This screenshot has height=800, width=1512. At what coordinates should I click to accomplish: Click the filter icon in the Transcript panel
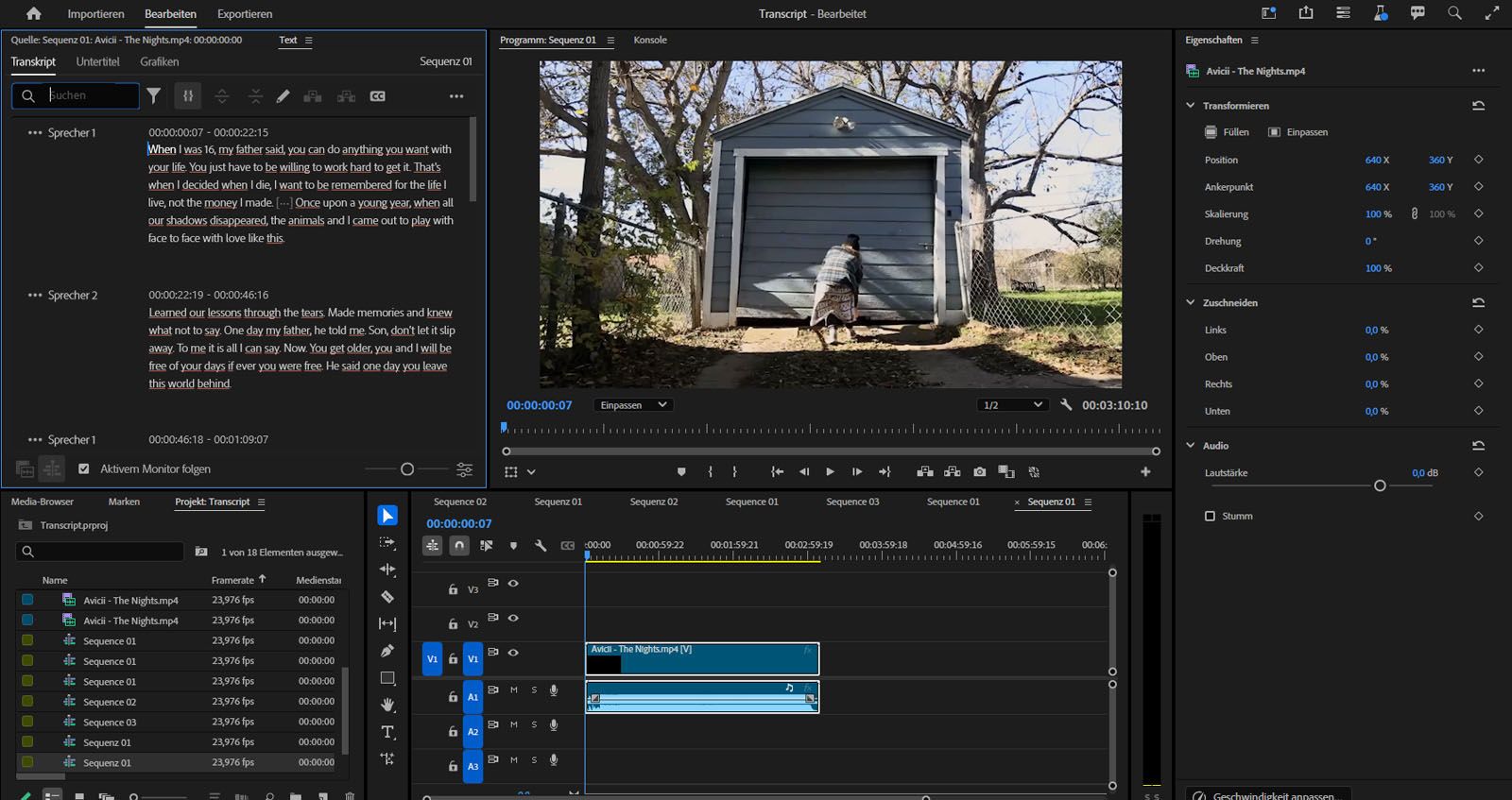(x=154, y=95)
